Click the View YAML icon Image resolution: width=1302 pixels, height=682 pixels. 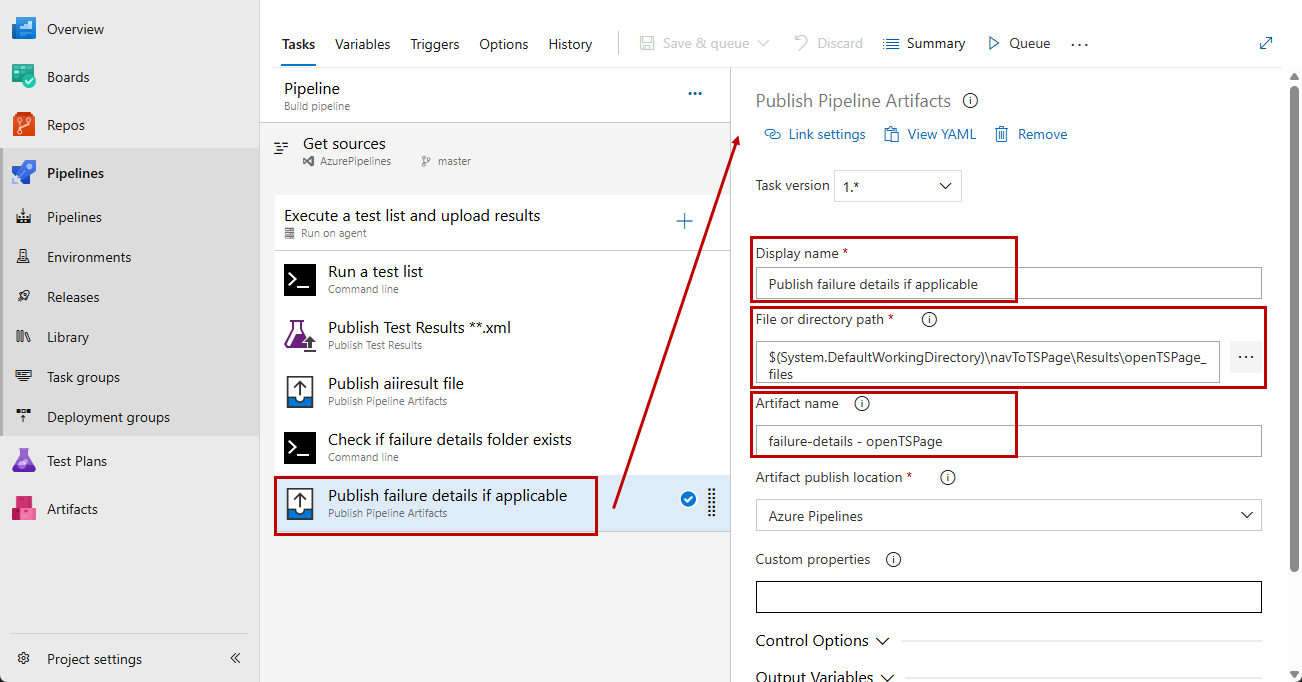point(891,133)
